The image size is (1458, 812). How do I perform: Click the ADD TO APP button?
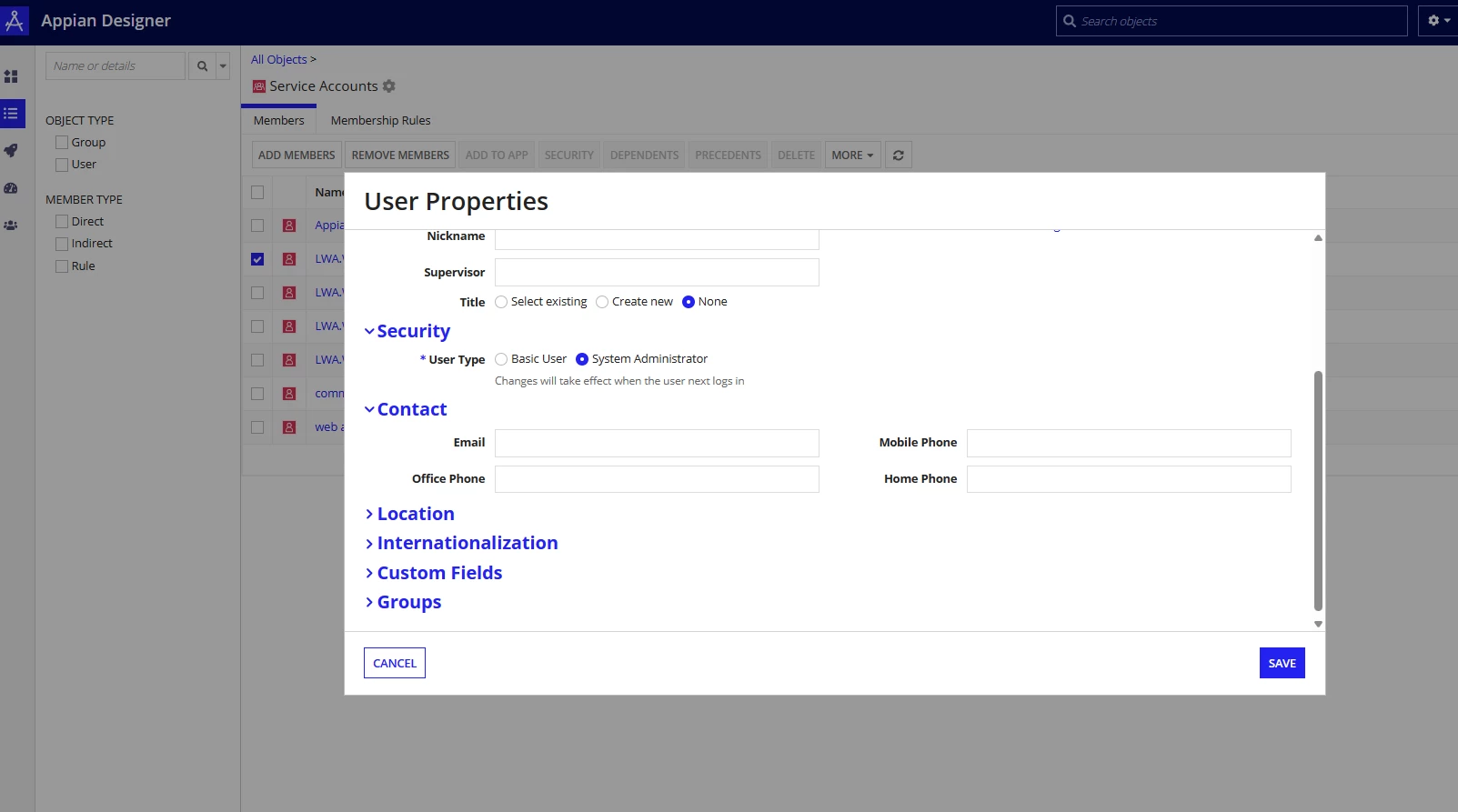pos(497,155)
